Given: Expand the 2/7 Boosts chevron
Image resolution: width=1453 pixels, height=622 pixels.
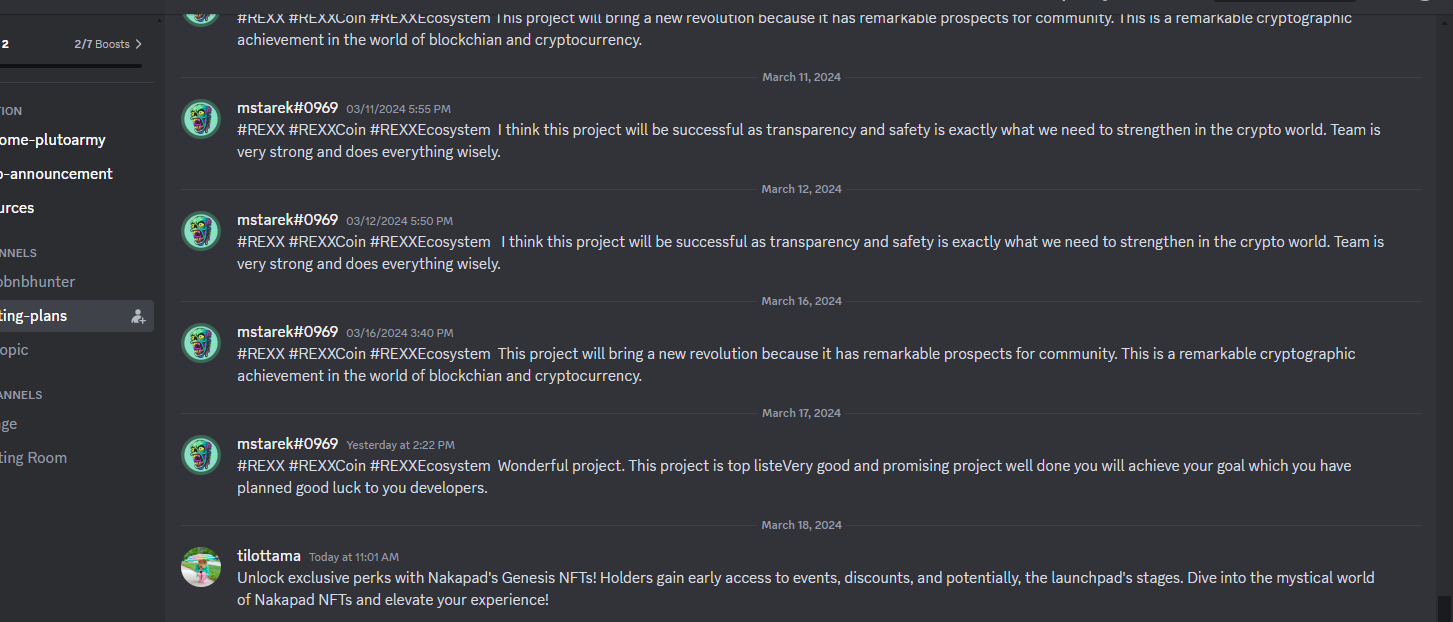Looking at the screenshot, I should pyautogui.click(x=138, y=44).
